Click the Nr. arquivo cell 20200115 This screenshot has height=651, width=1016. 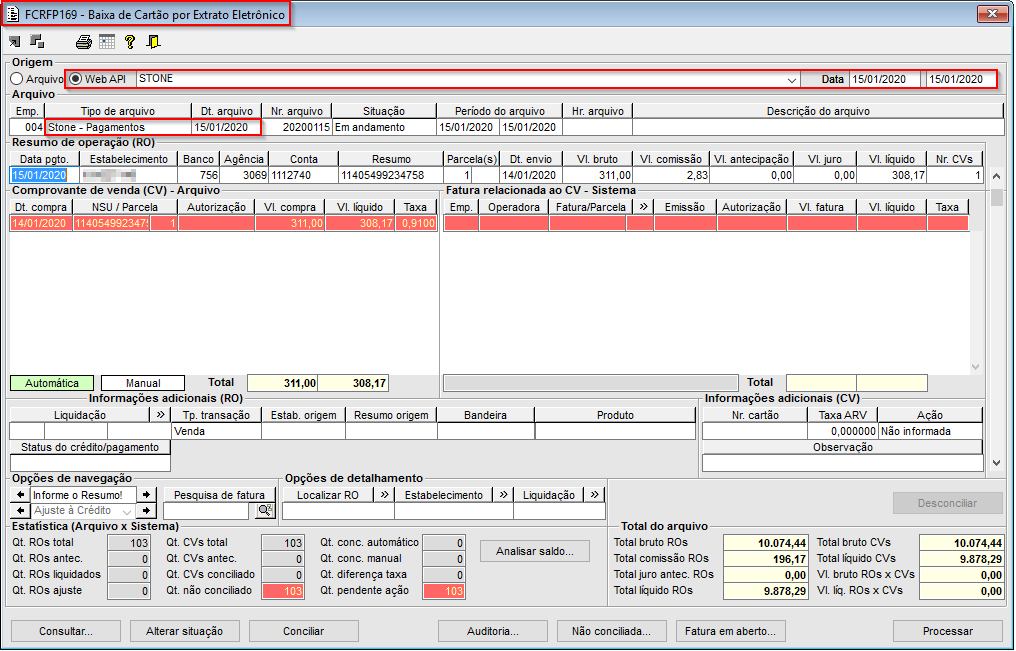pos(297,127)
